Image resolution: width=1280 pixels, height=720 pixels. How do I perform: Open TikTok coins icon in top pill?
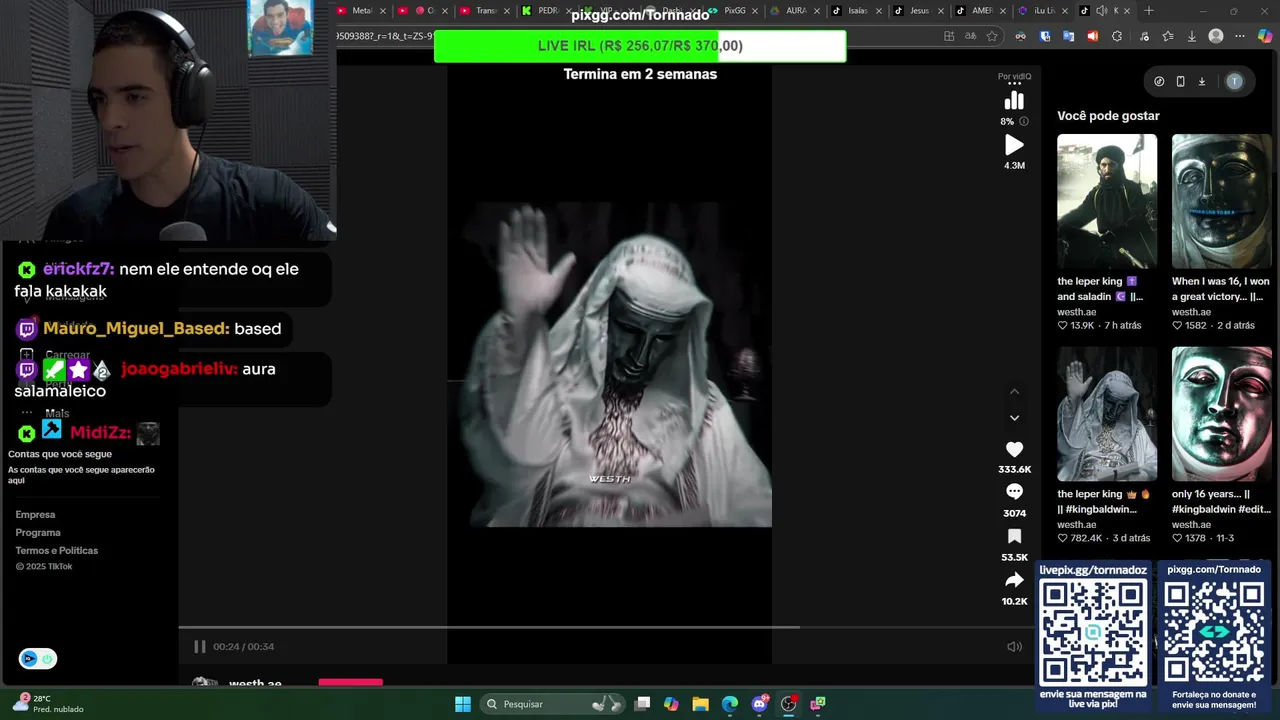1159,82
